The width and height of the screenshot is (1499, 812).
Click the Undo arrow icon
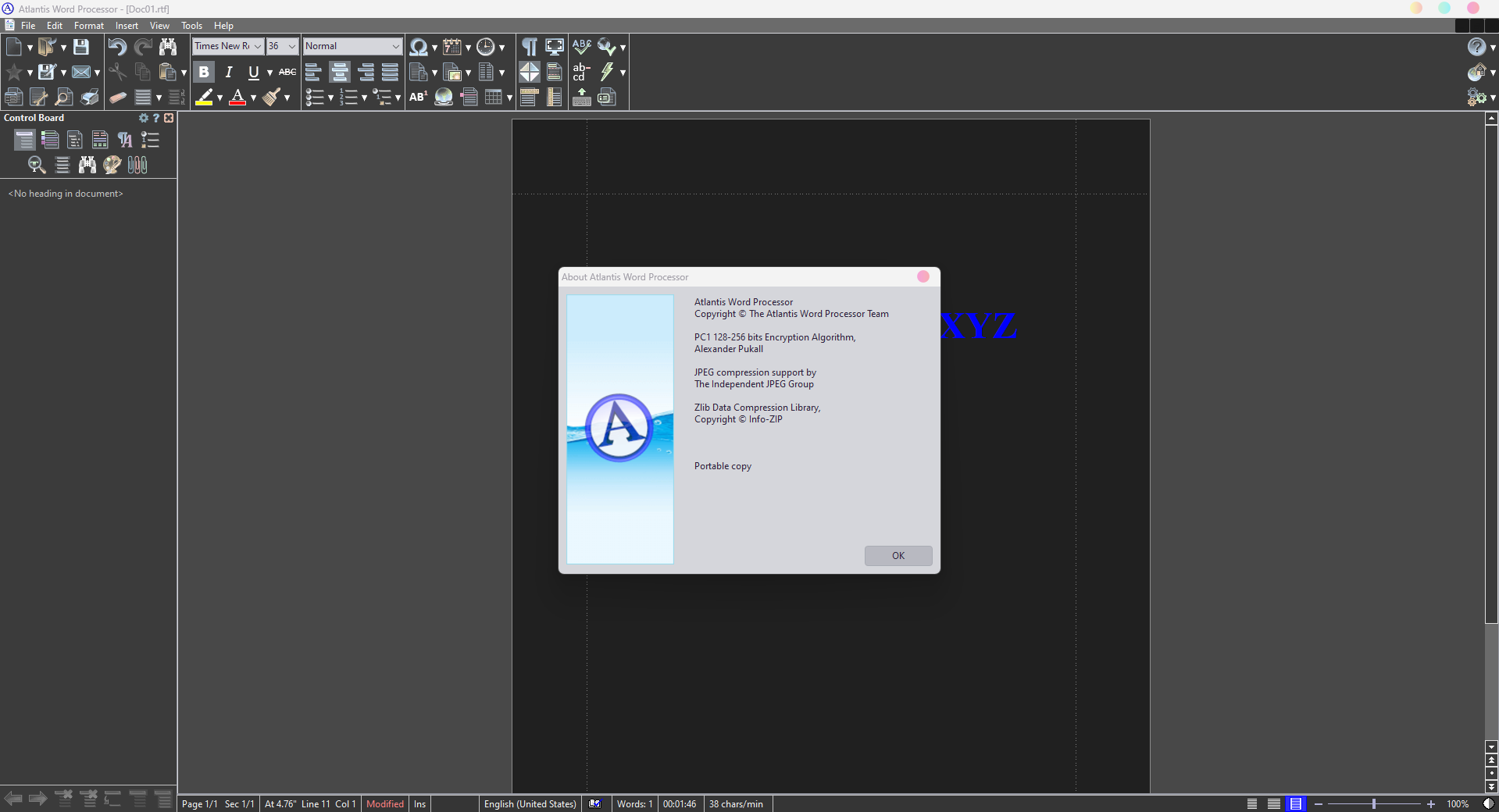tap(117, 47)
